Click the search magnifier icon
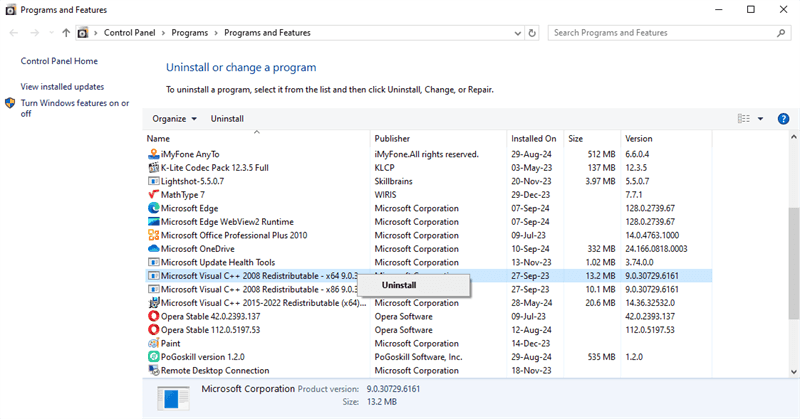This screenshot has width=800, height=419. pyautogui.click(x=781, y=33)
